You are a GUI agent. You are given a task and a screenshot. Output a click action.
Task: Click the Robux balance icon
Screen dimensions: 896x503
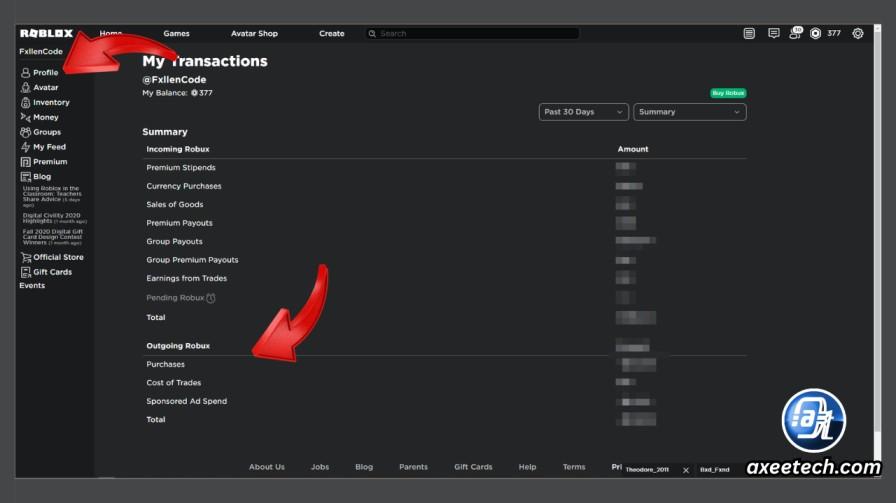(x=815, y=34)
